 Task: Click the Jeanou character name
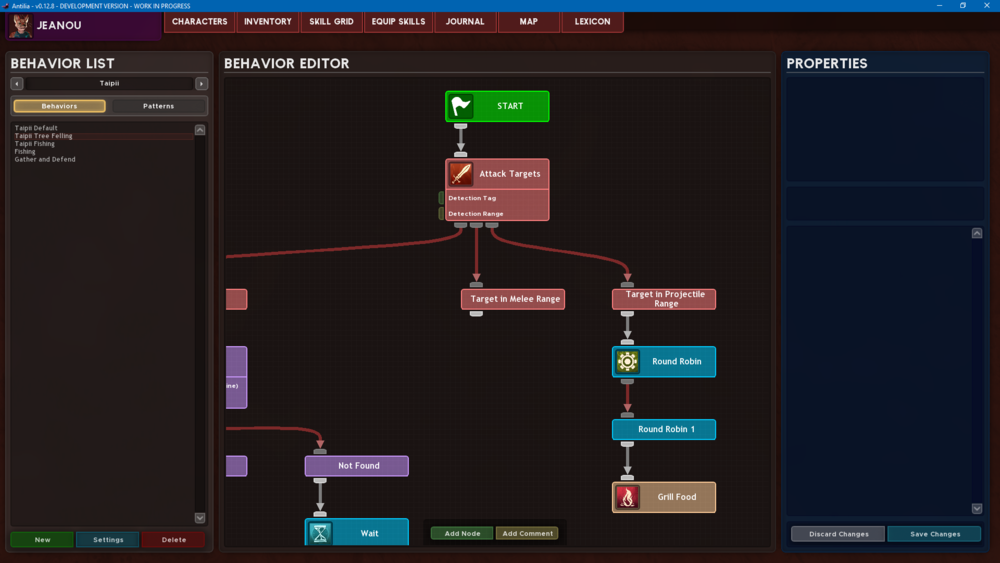(x=59, y=26)
